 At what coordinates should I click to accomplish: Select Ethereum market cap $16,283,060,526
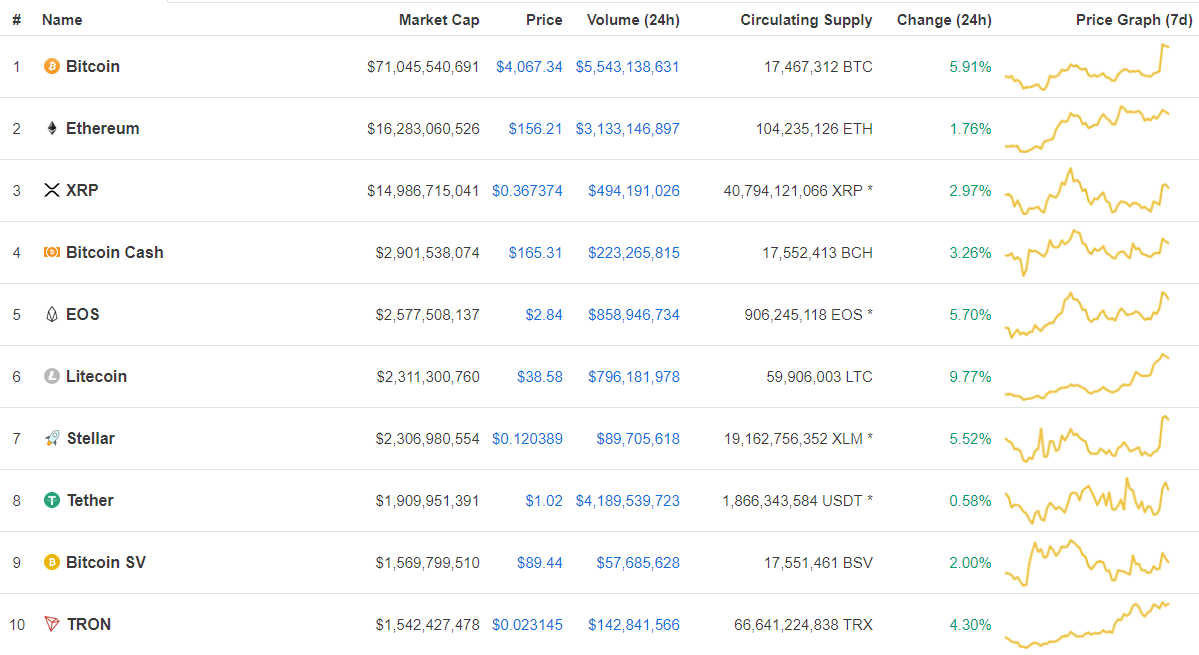click(423, 129)
